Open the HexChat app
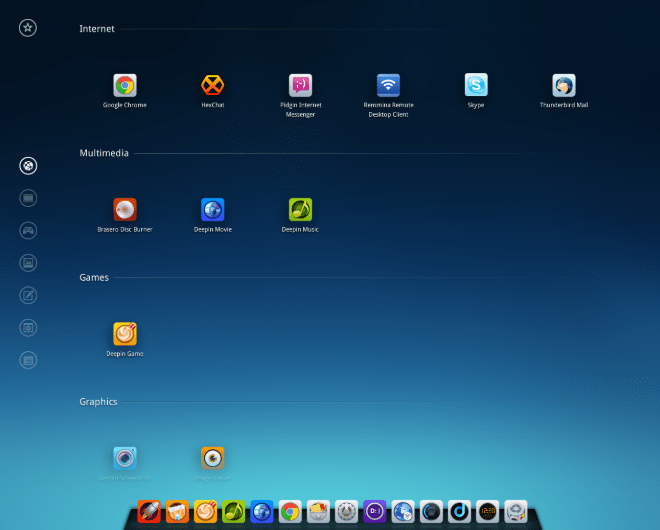660x530 pixels. (213, 85)
